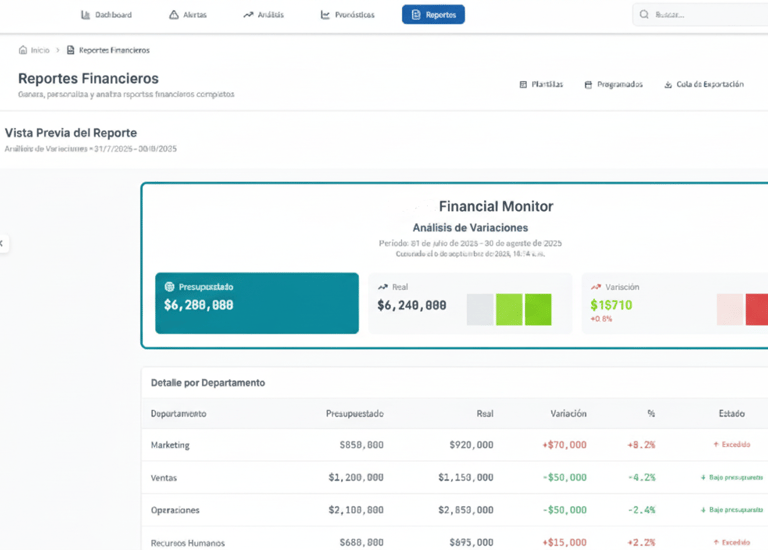This screenshot has width=768, height=550.
Task: Sort by Presupuestado column header
Action: pyautogui.click(x=355, y=413)
